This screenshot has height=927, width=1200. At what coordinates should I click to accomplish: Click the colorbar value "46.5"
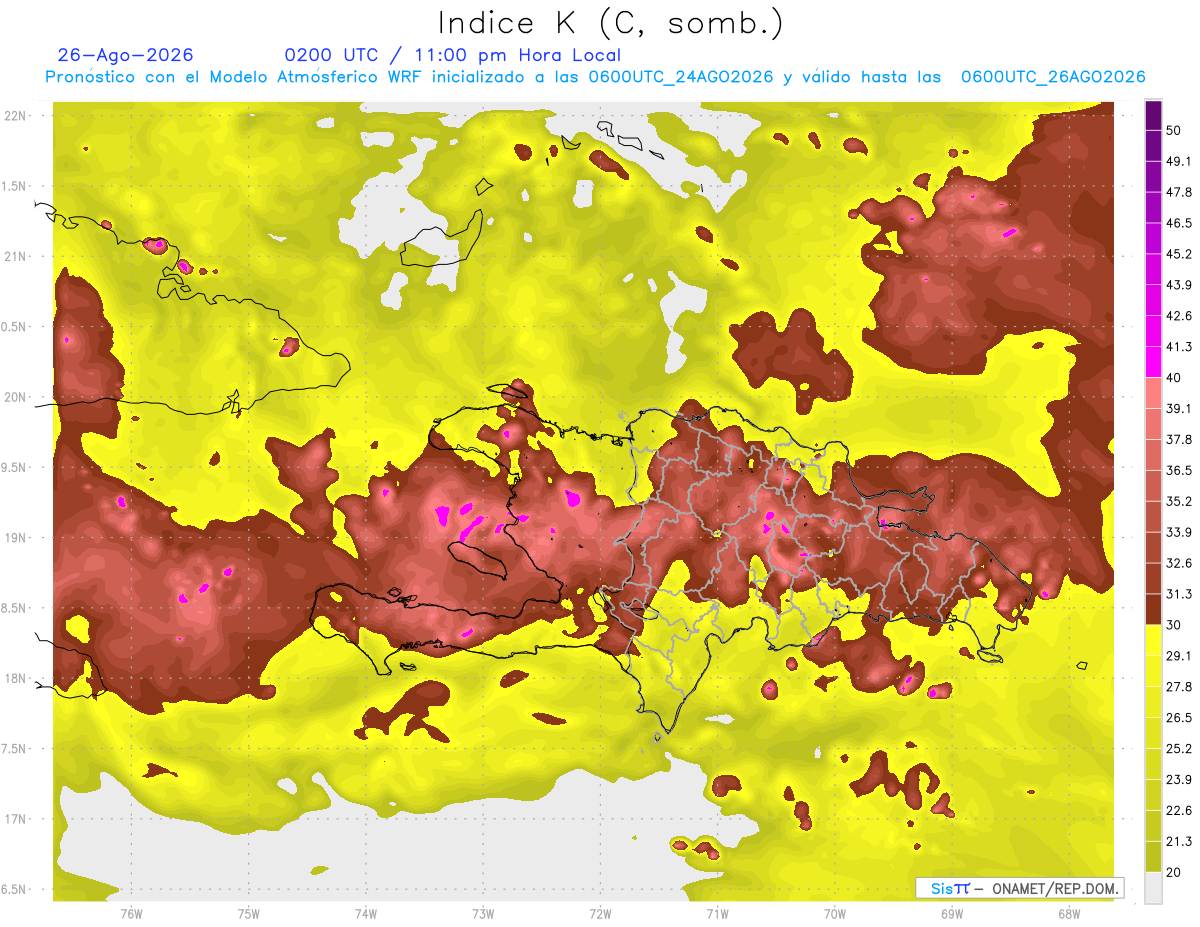[x=1179, y=223]
